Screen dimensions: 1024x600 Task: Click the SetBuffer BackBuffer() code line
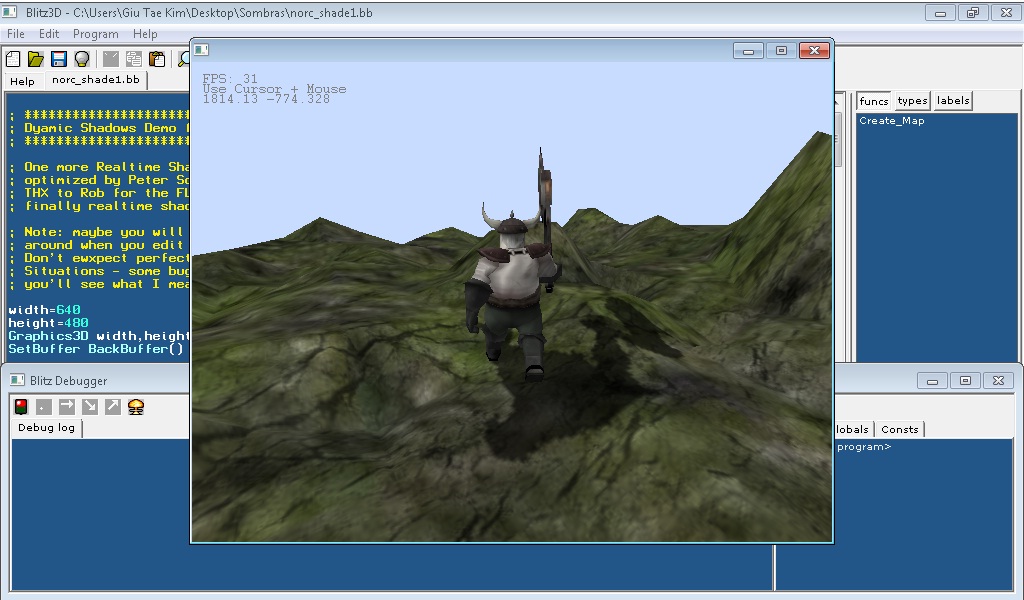click(x=96, y=349)
